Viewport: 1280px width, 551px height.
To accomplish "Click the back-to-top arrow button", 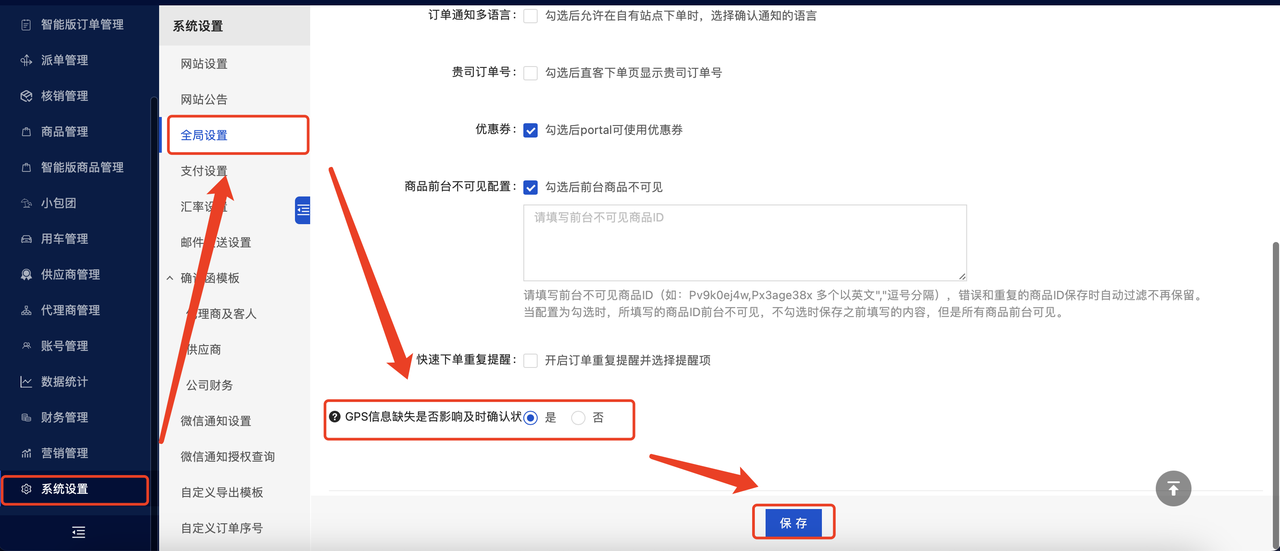I will pyautogui.click(x=1173, y=488).
